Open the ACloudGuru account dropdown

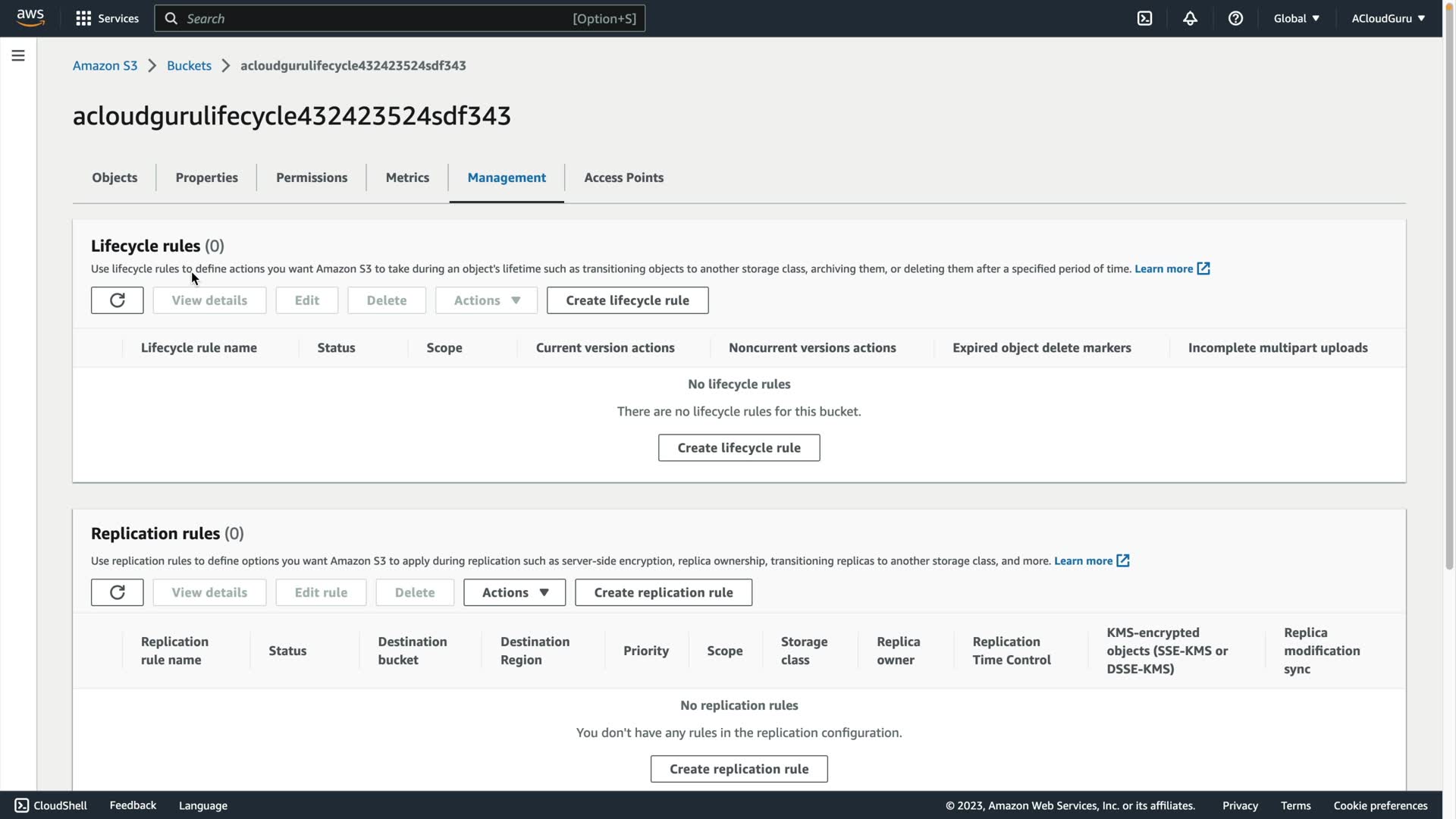pos(1388,18)
